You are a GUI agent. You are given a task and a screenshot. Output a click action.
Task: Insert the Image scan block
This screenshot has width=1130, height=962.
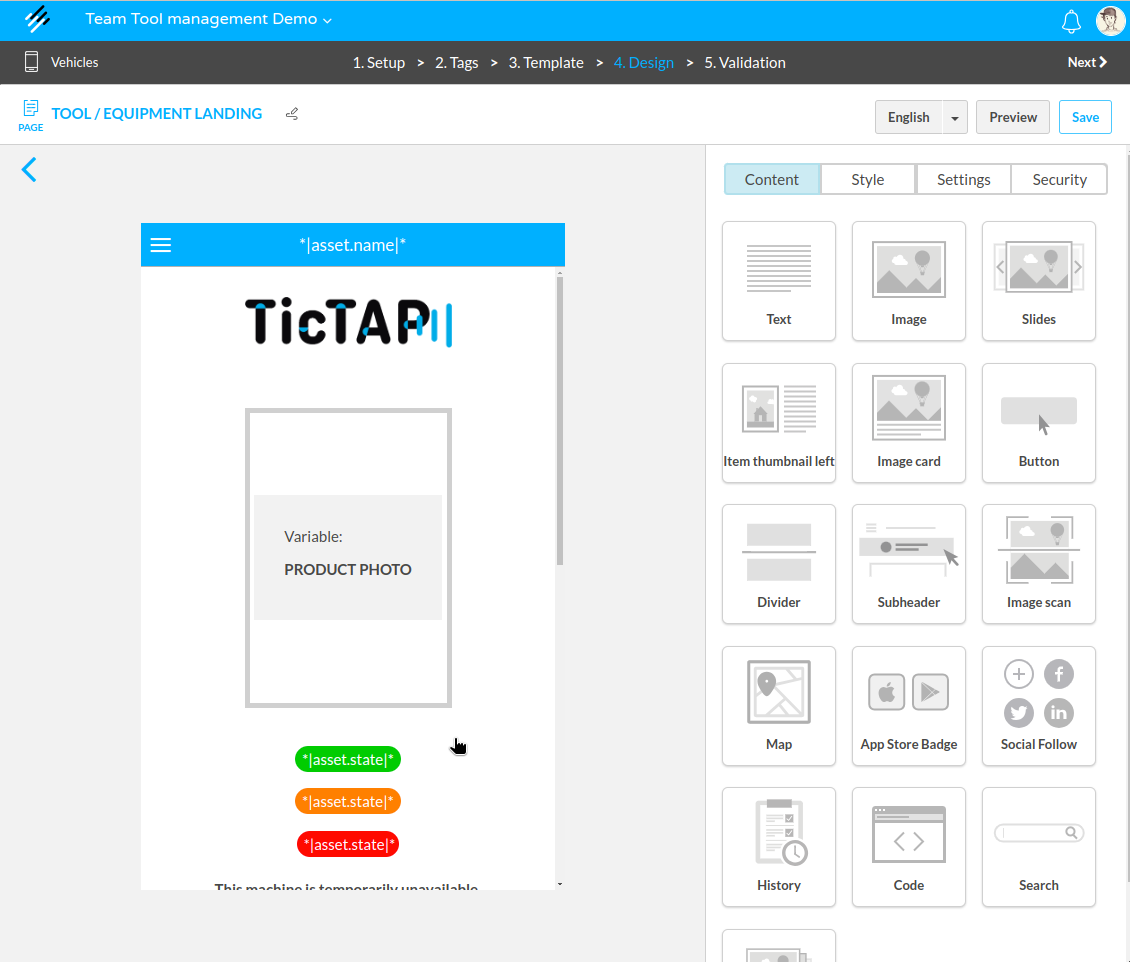[1038, 564]
